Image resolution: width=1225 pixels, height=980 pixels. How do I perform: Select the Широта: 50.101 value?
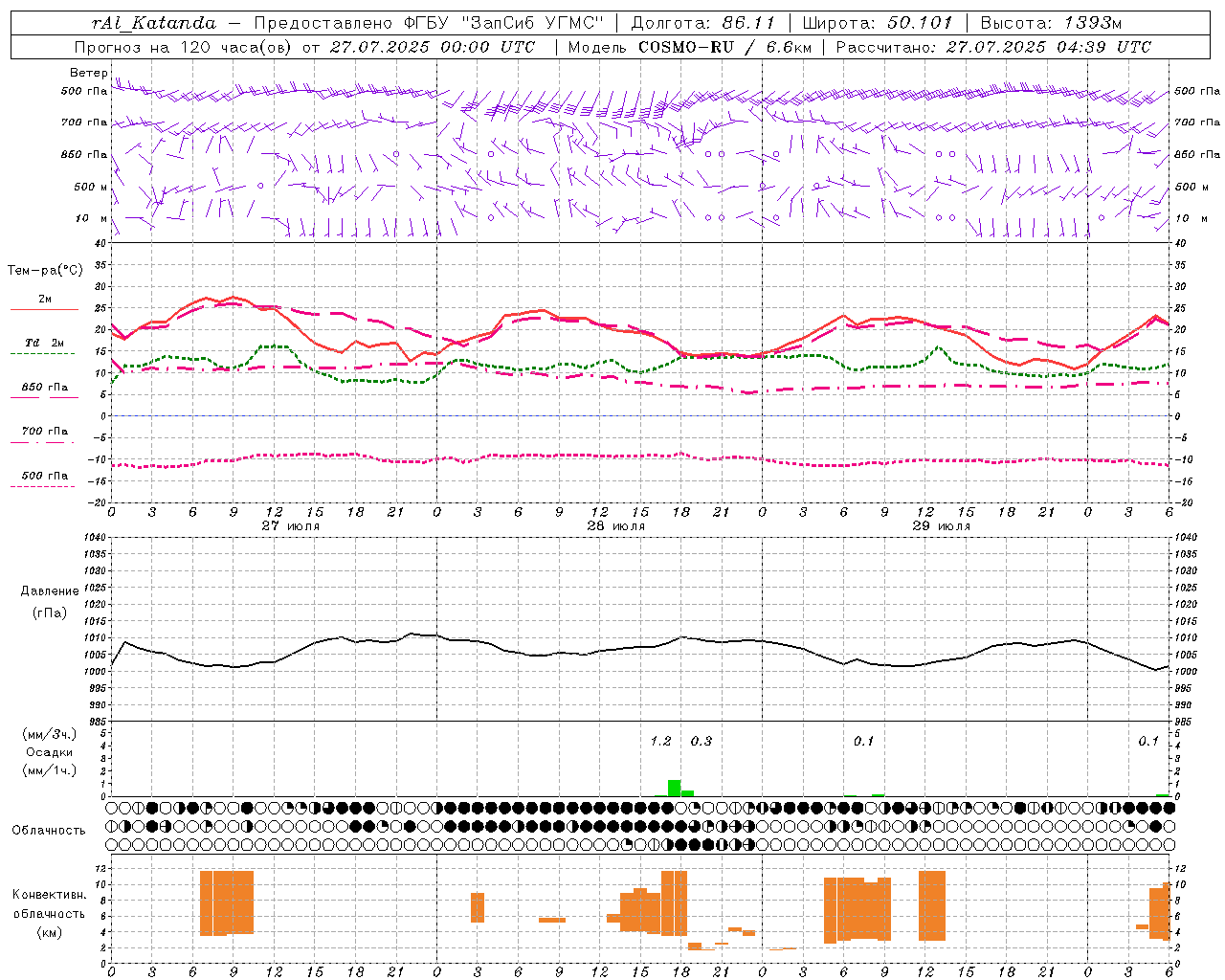pyautogui.click(x=878, y=23)
